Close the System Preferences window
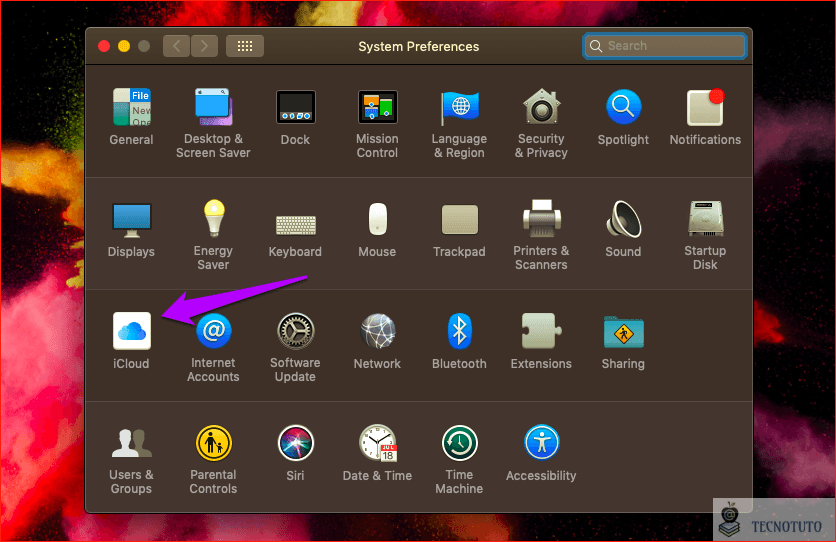 pyautogui.click(x=104, y=46)
